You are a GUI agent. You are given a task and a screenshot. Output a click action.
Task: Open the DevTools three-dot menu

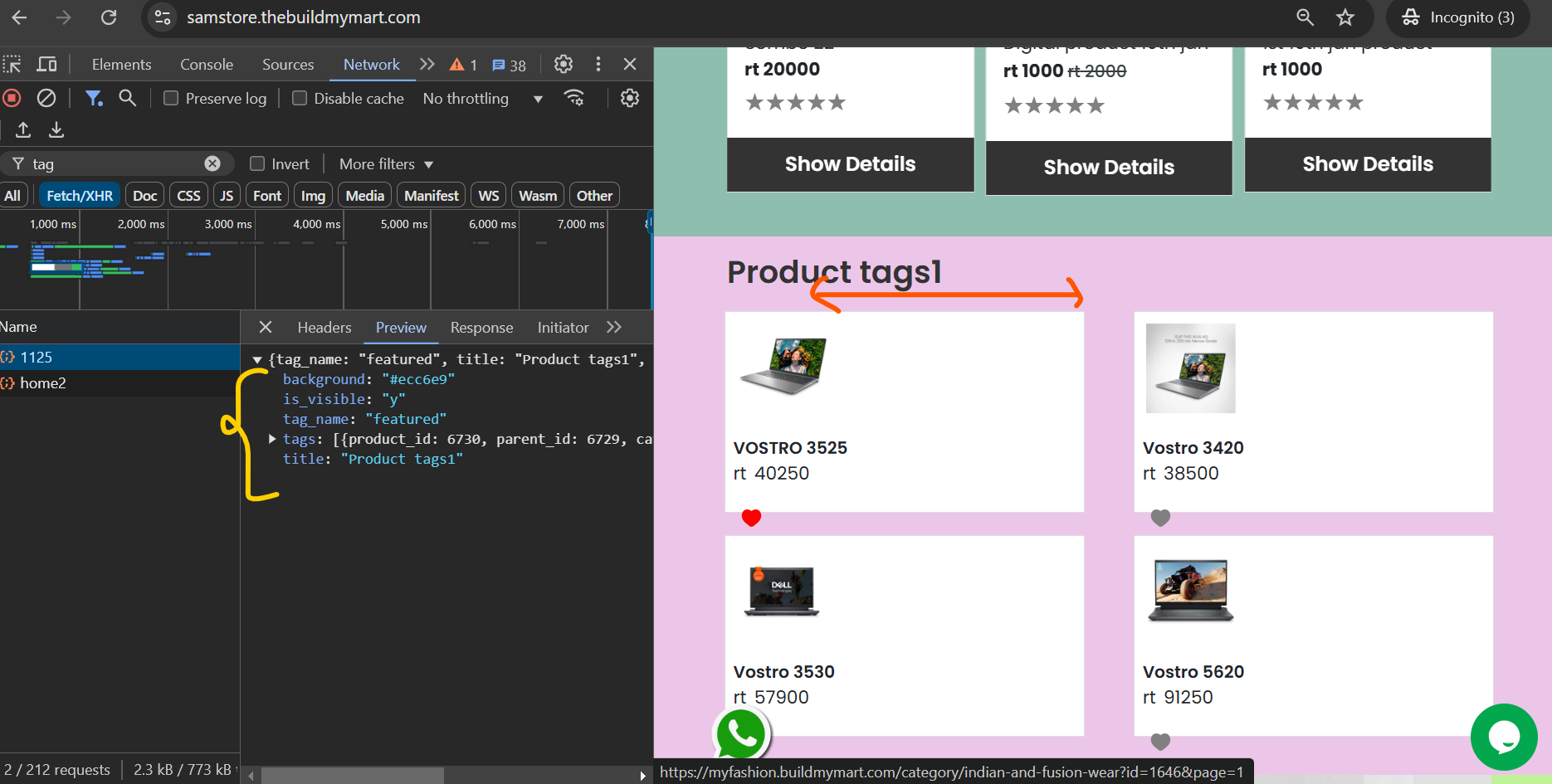pyautogui.click(x=598, y=64)
